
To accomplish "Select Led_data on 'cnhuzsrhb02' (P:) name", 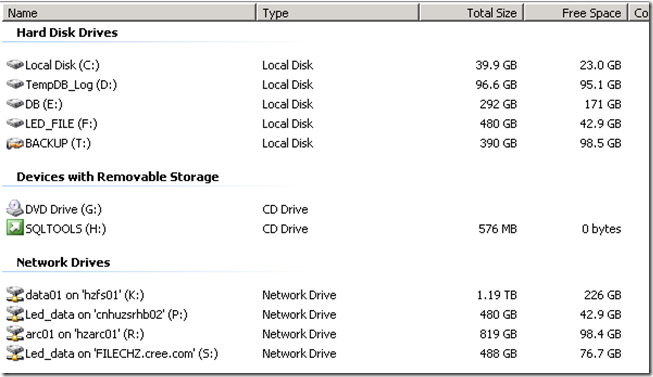I will tap(106, 315).
